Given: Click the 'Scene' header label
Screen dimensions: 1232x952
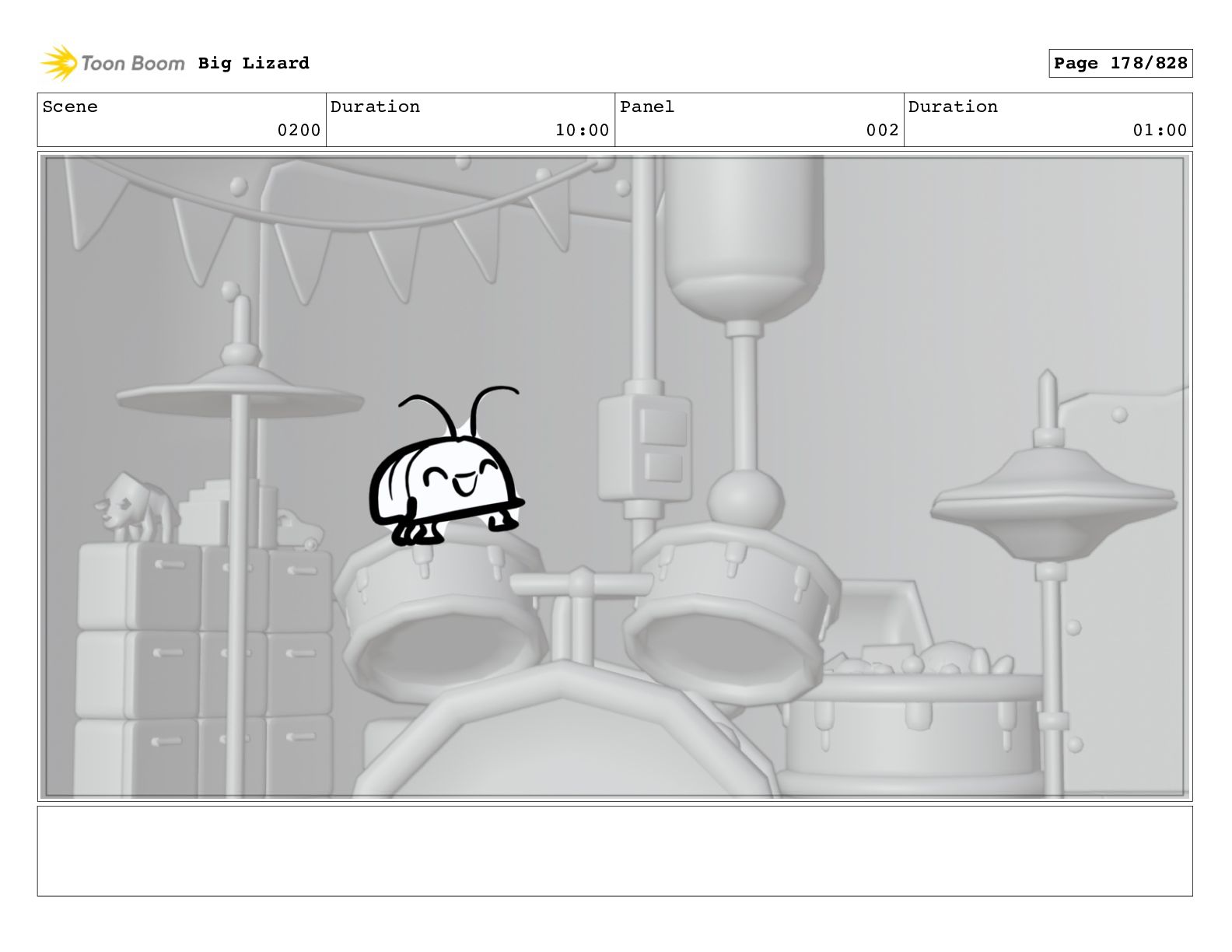Looking at the screenshot, I should [70, 107].
